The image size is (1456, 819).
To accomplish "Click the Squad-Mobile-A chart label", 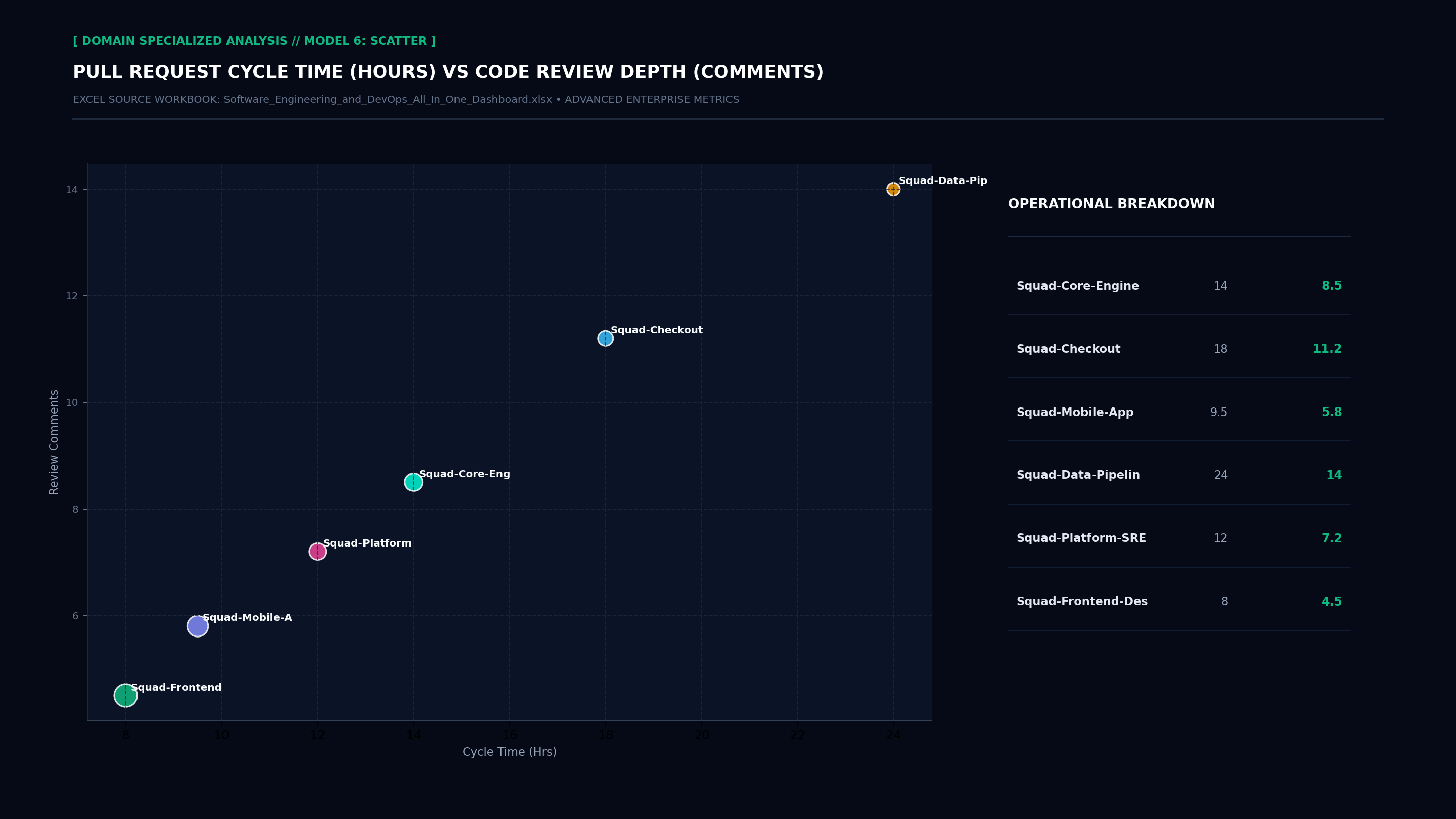I will (248, 618).
